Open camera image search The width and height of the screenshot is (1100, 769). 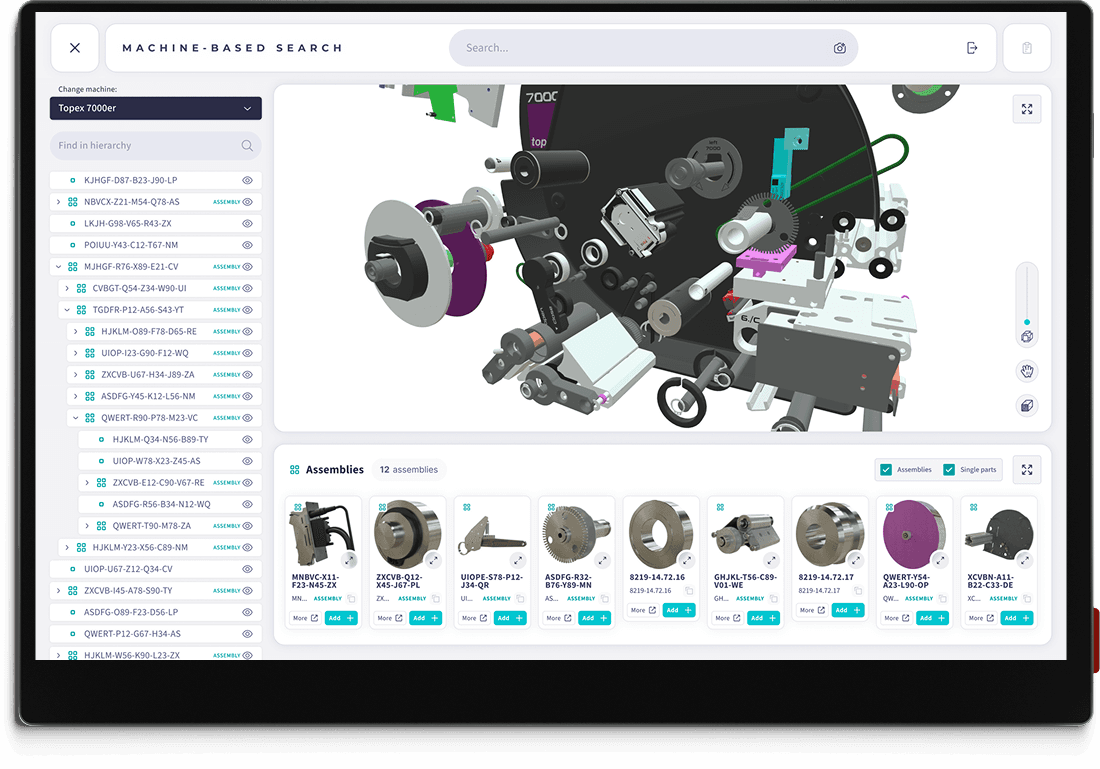tap(839, 48)
